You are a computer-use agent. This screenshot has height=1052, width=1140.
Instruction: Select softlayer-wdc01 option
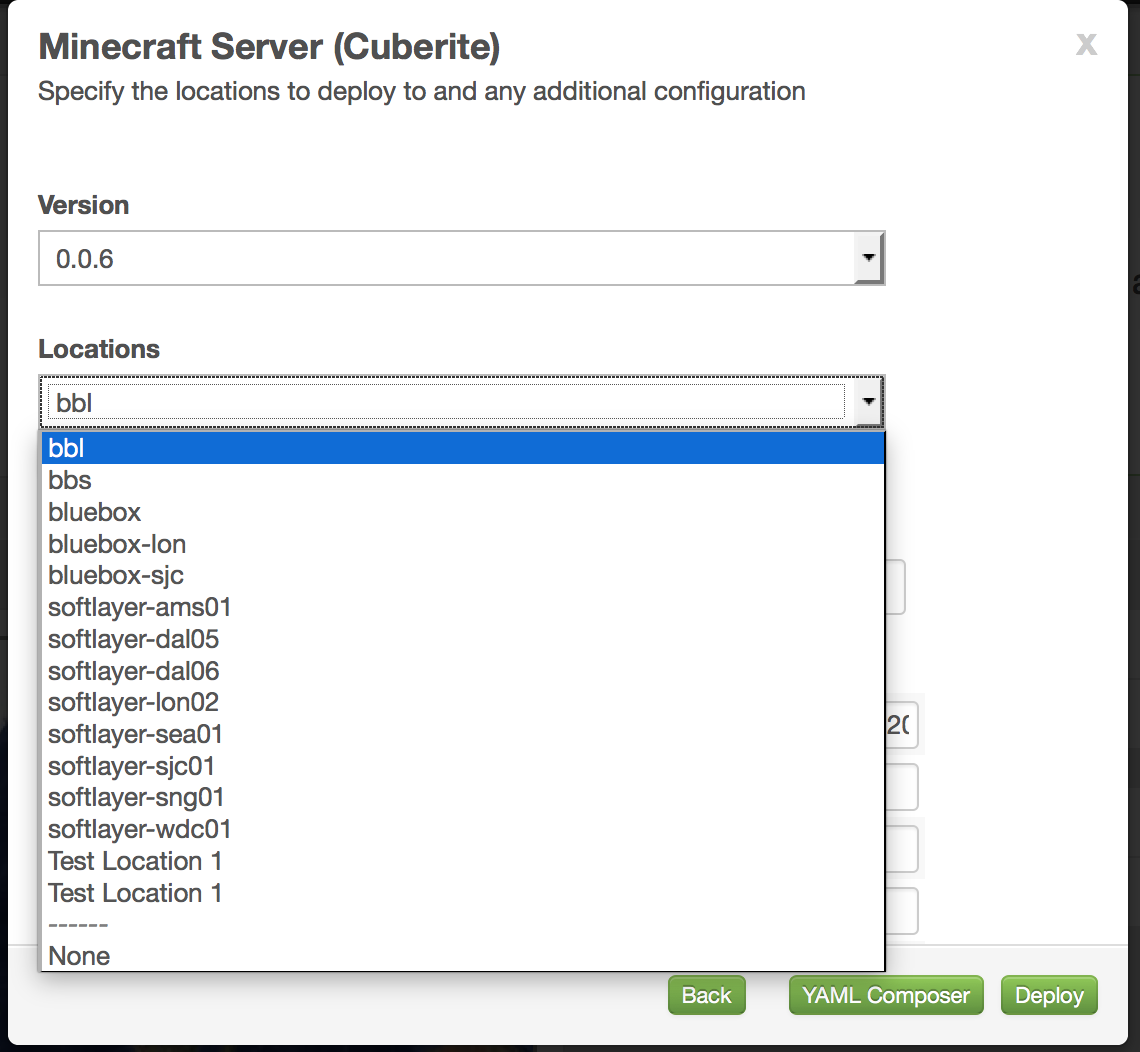pos(463,830)
